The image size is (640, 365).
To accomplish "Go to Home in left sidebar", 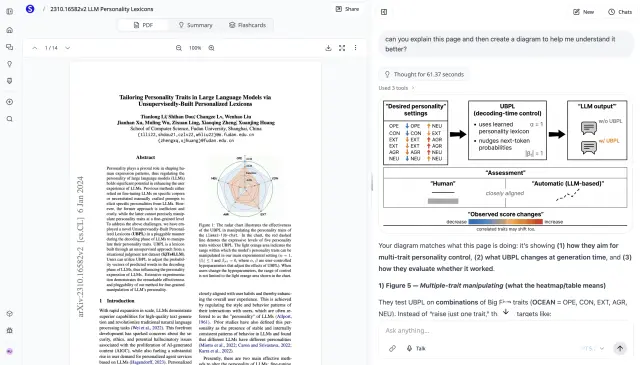I will click(x=10, y=30).
